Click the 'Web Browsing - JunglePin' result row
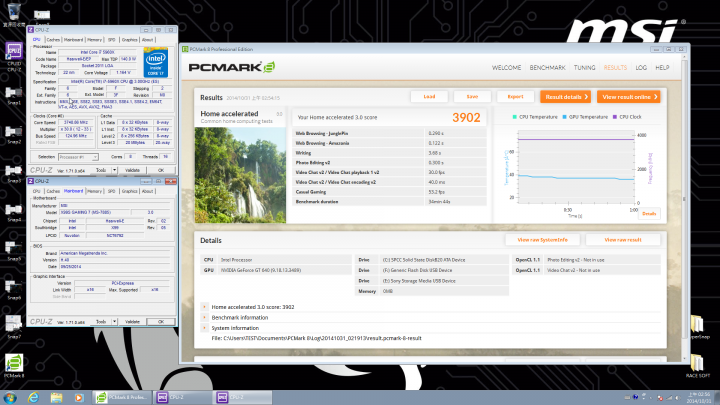This screenshot has height=405, width=720. (x=389, y=133)
